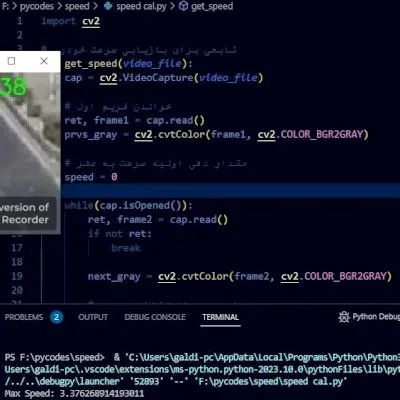Click the Problems count badge showing 2
The height and width of the screenshot is (400, 400).
pyautogui.click(x=57, y=317)
